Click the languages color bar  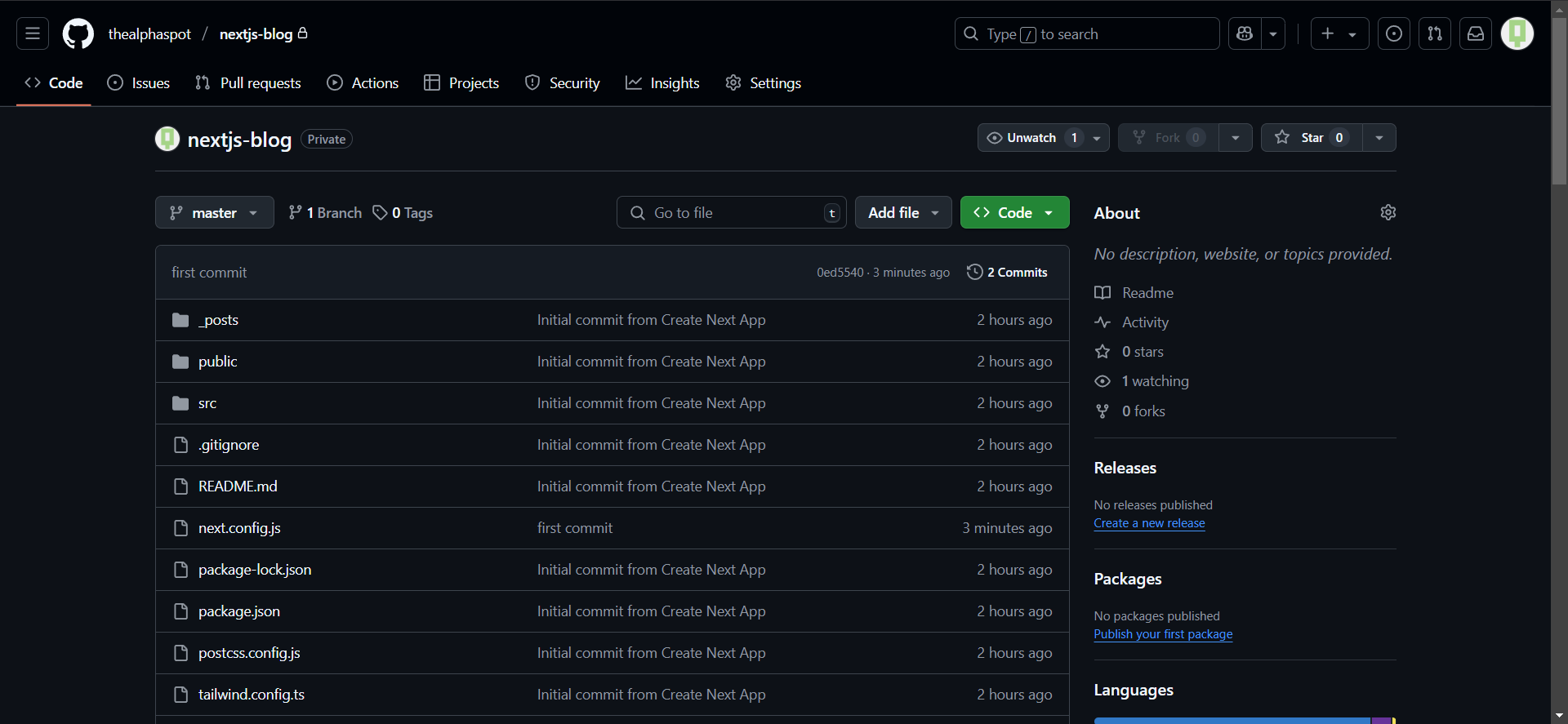[1245, 721]
